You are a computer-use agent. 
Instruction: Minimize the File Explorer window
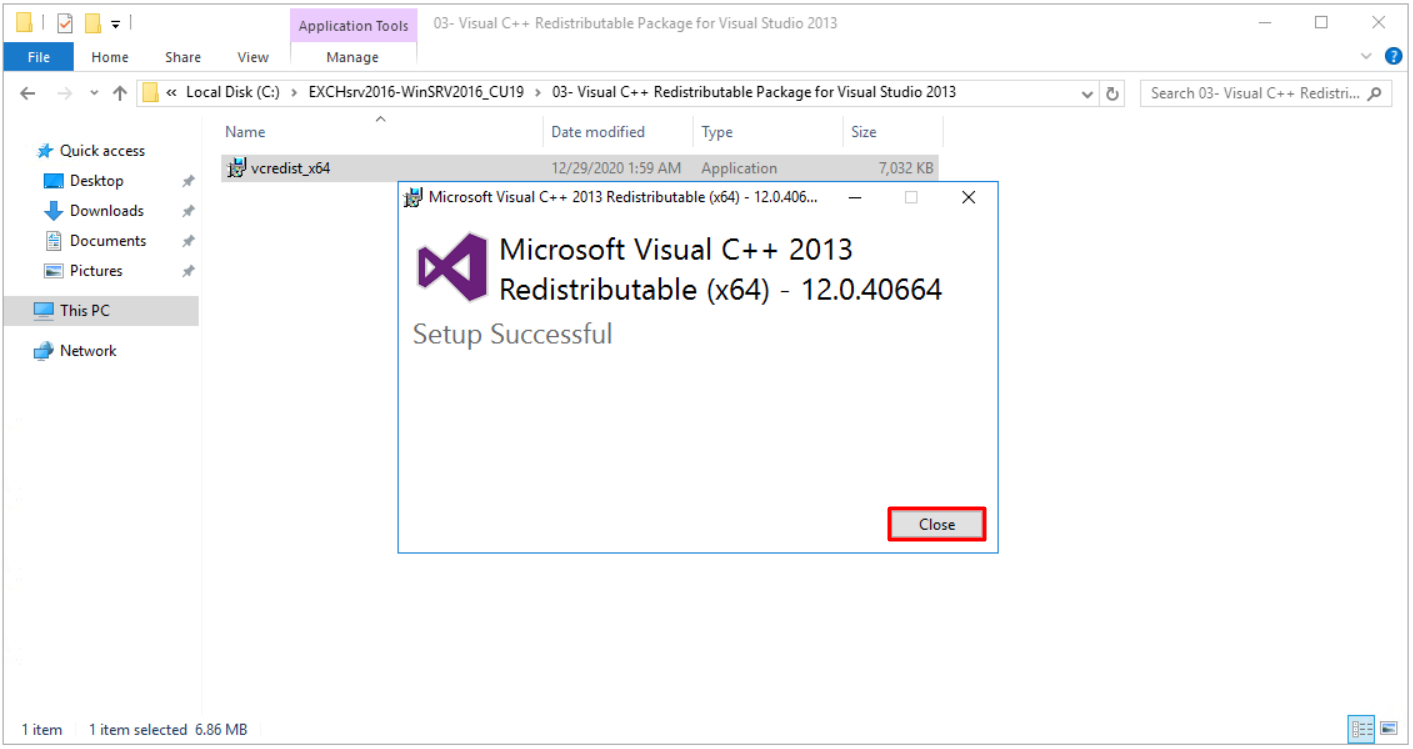tap(1265, 22)
